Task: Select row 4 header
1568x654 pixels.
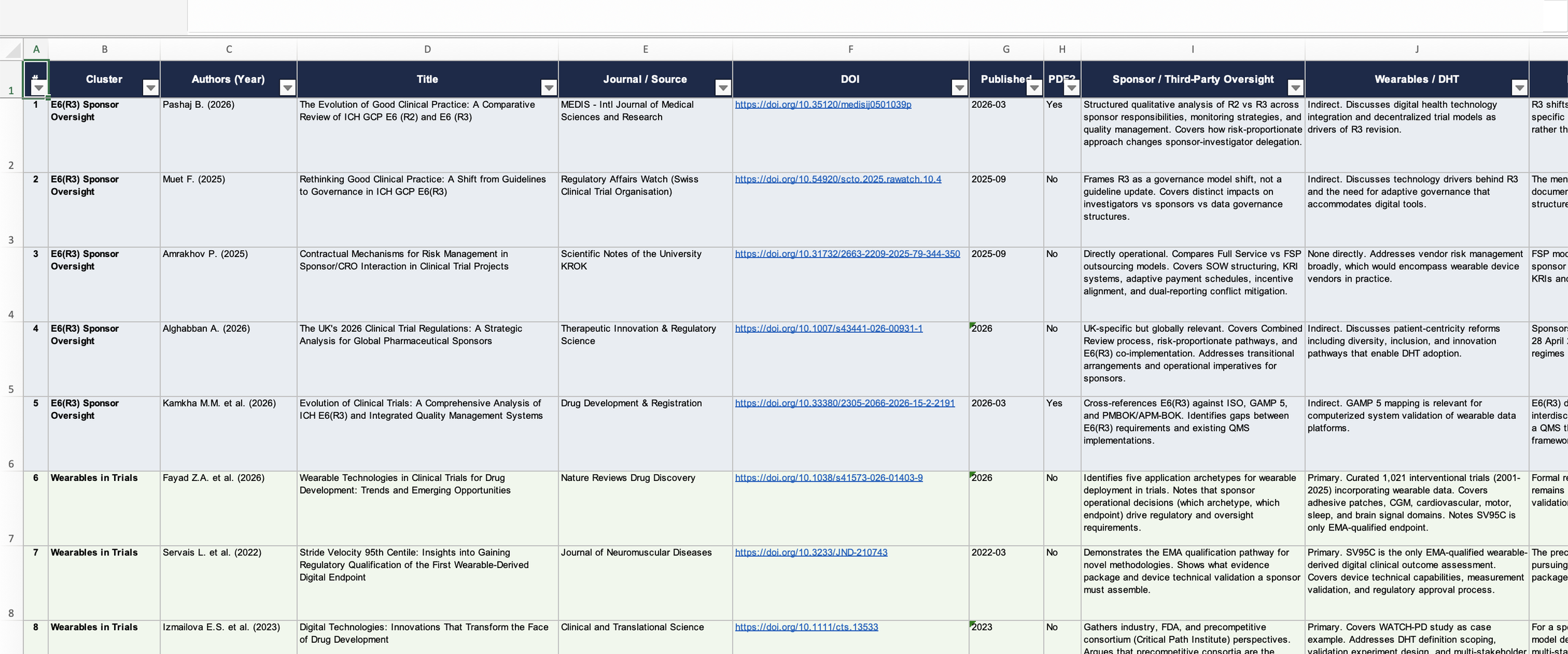Action: 11,284
